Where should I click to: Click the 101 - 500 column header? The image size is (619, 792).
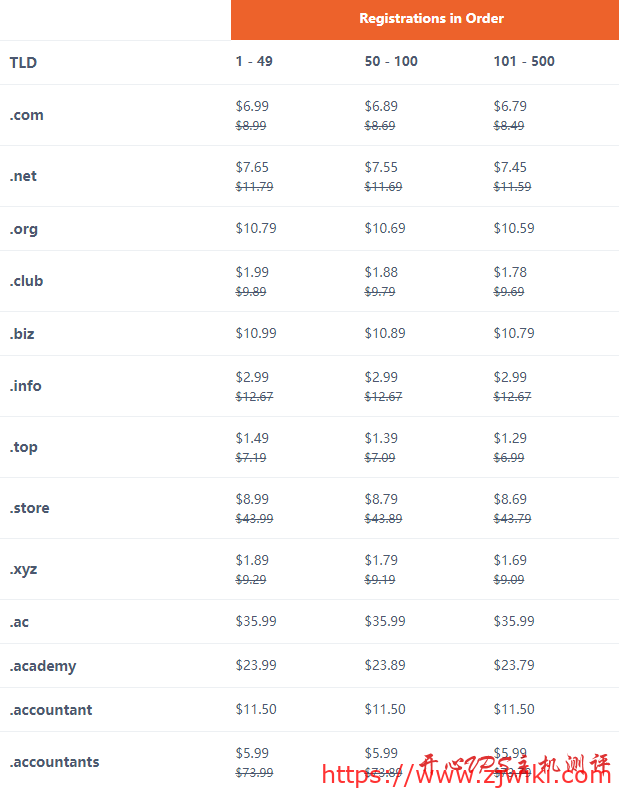pos(523,62)
